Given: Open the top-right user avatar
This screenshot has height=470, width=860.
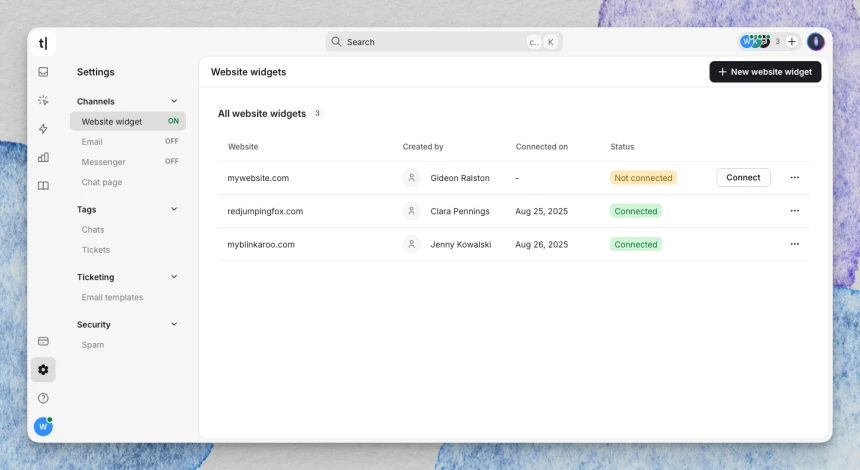Looking at the screenshot, I should coord(816,42).
